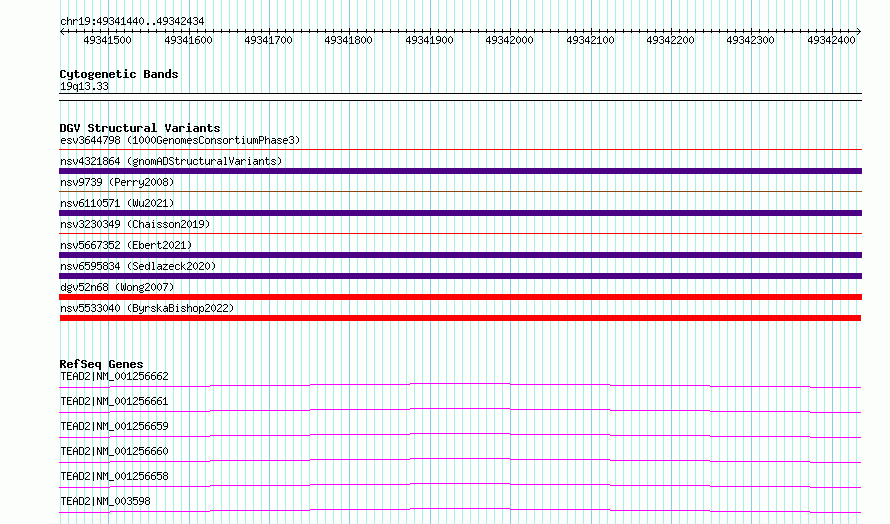The image size is (890, 524).
Task: Select the DGV Structural Variants track title
Action: point(140,128)
